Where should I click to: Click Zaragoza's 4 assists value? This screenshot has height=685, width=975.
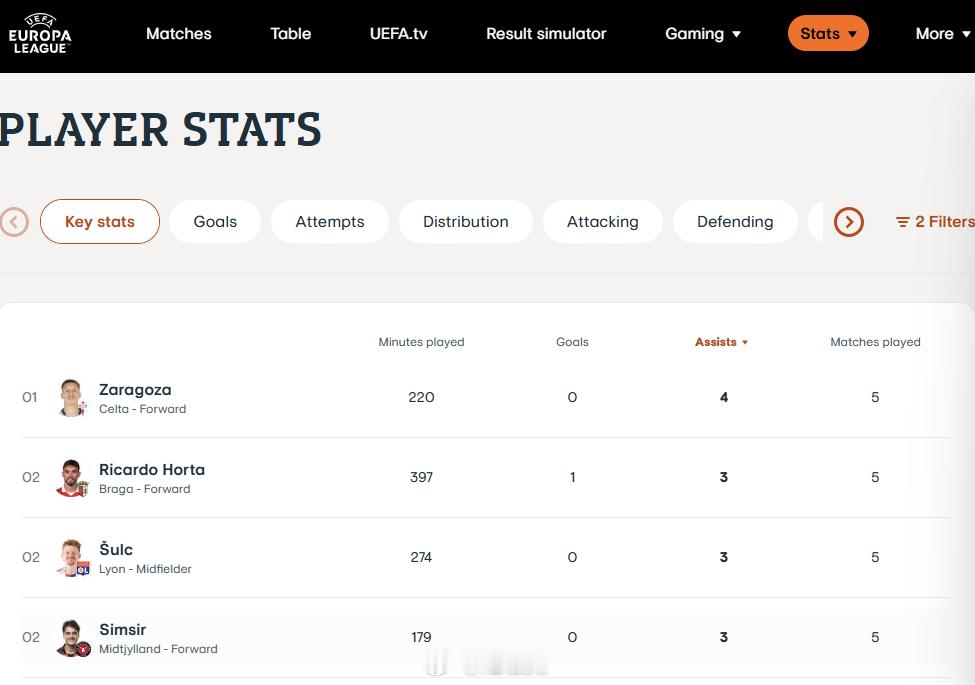tap(724, 397)
